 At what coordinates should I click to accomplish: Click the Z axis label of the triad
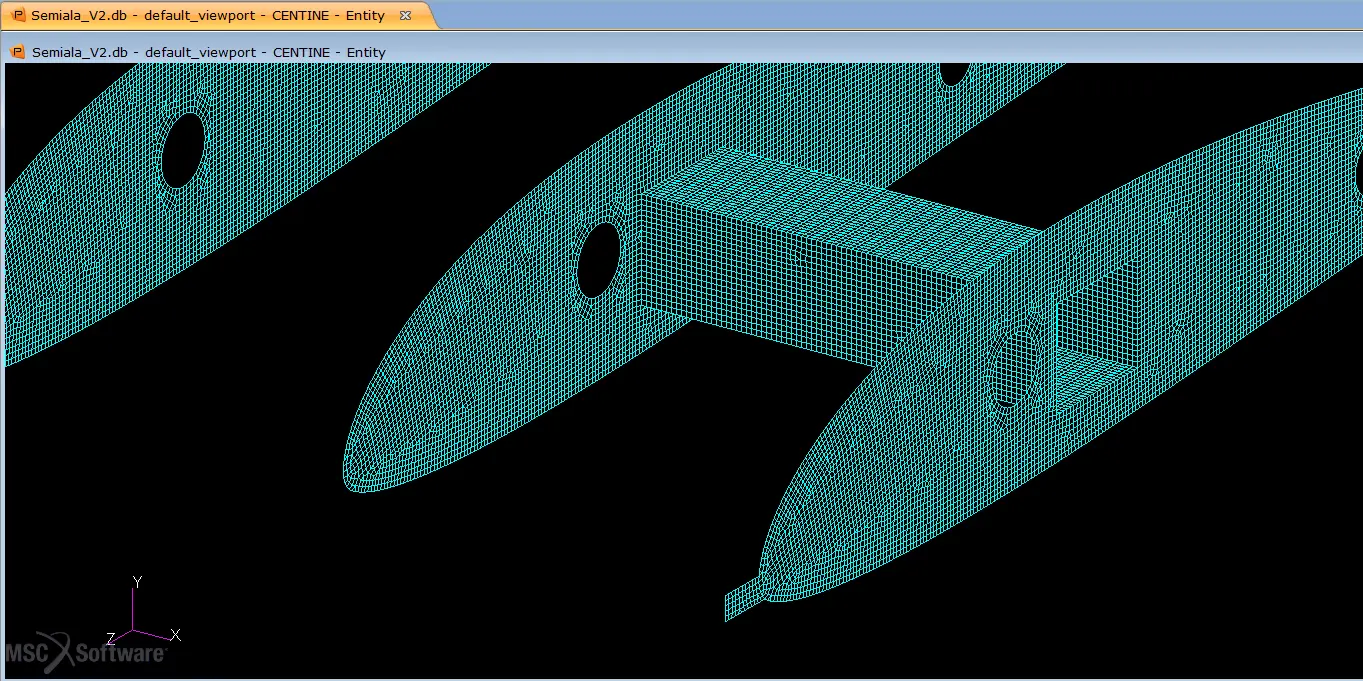coord(111,638)
